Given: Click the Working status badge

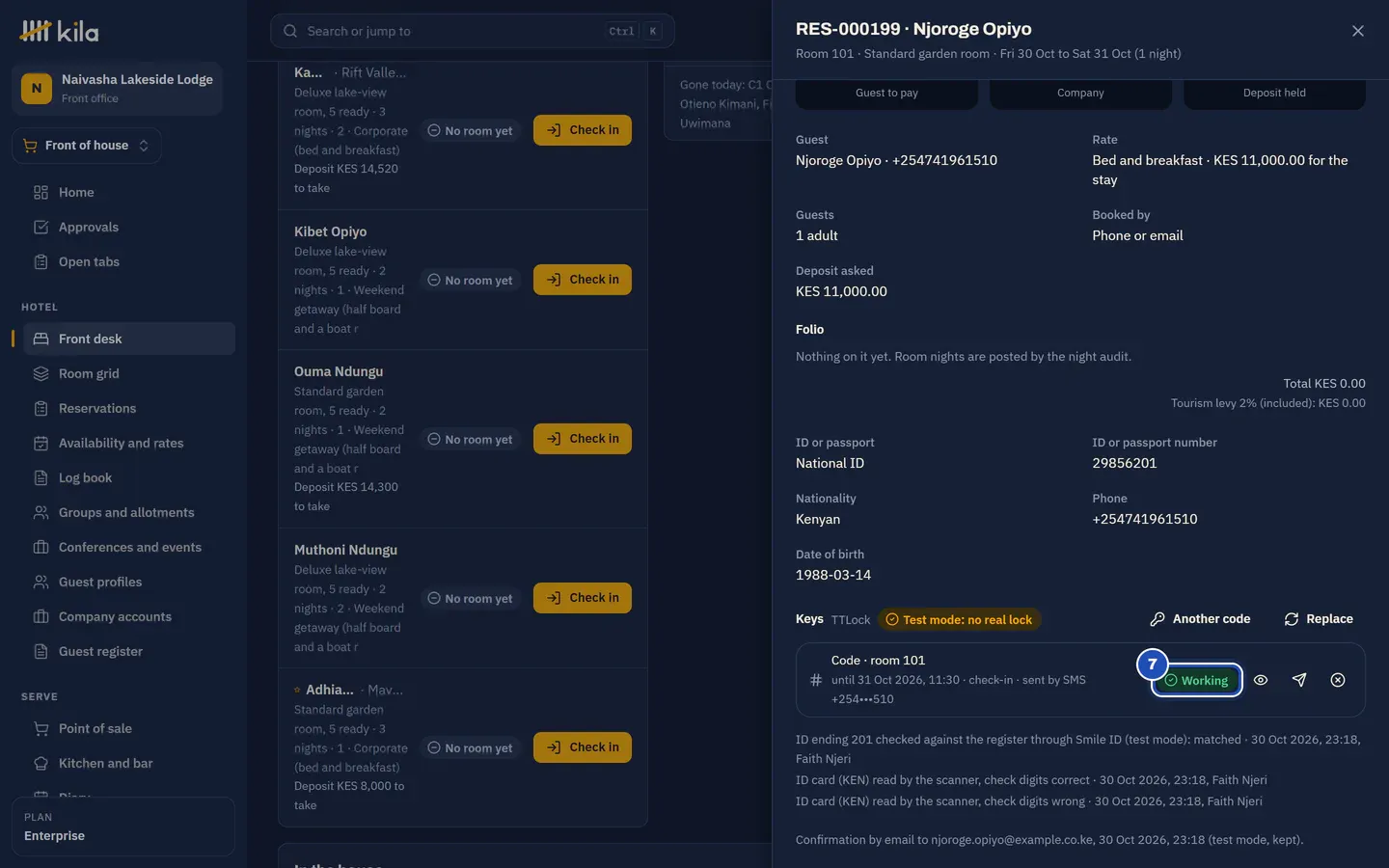Looking at the screenshot, I should coord(1196,680).
